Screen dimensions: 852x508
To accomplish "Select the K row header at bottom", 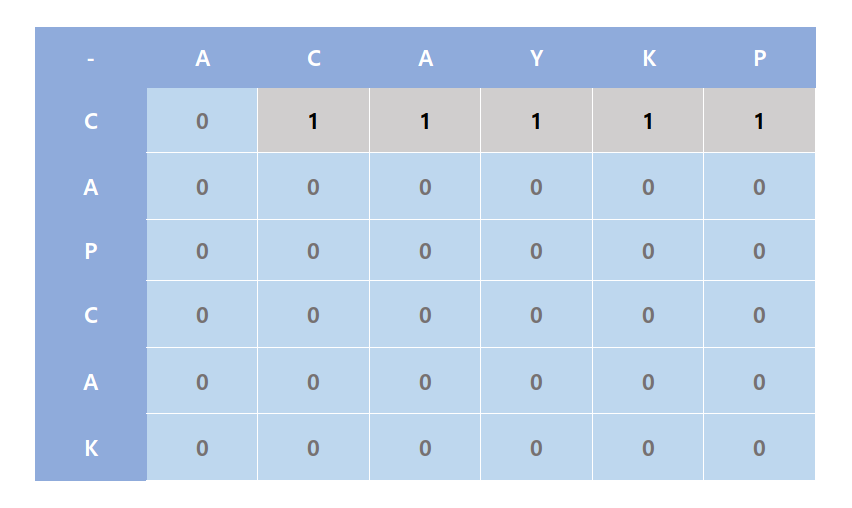I will pos(91,447).
